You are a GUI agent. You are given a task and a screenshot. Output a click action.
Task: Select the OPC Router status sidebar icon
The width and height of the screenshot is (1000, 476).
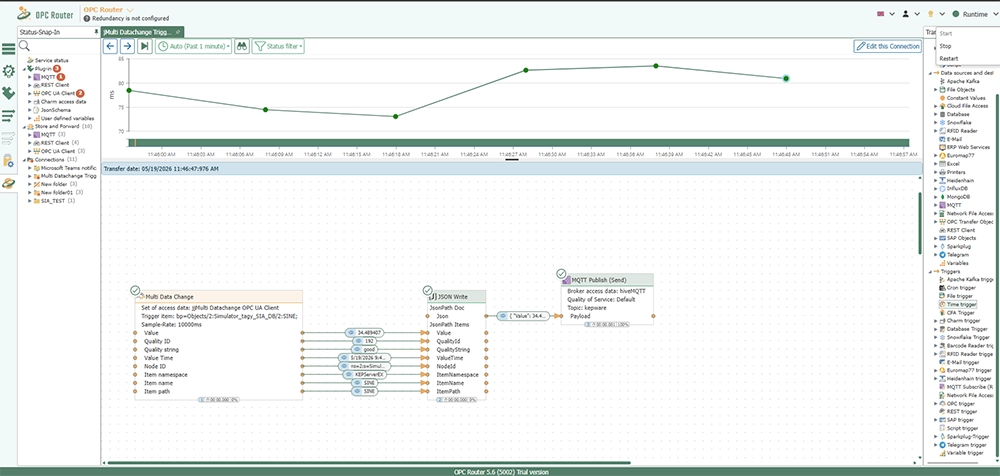click(x=8, y=183)
